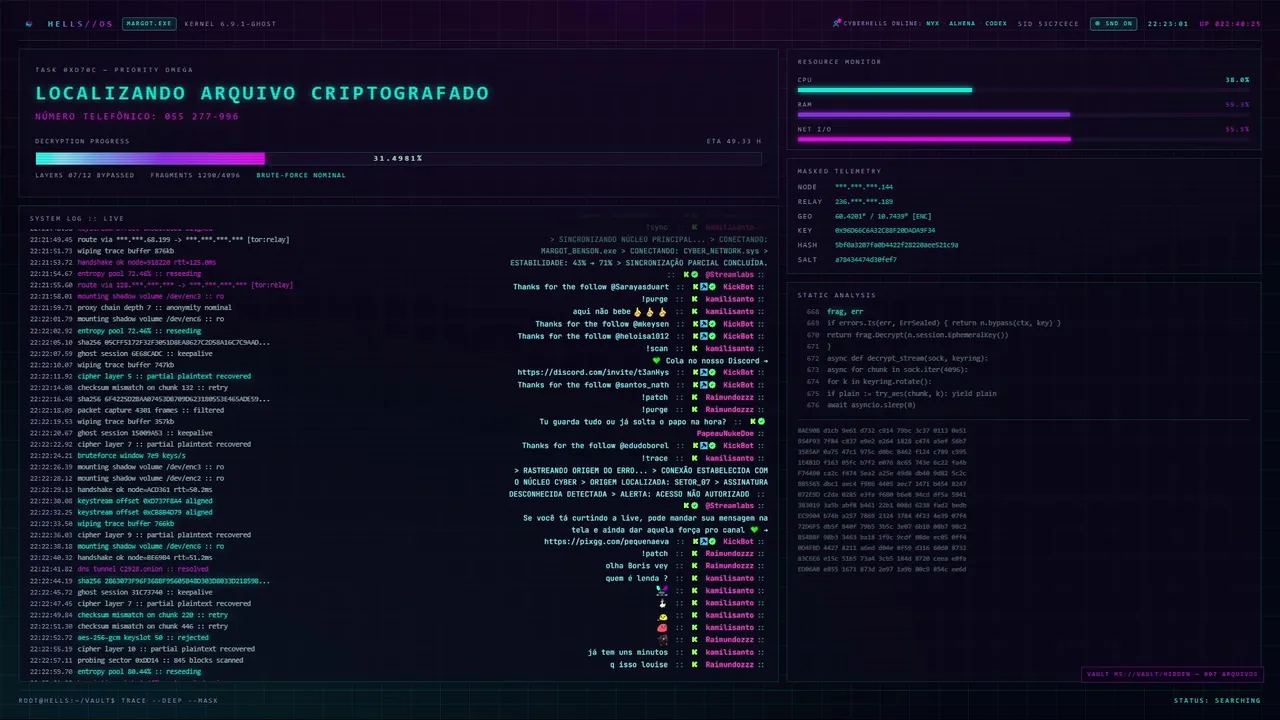1280x720 pixels.
Task: Click log line 'dns tunnel C2928.onion :: resolved'
Action: pyautogui.click(x=143, y=569)
